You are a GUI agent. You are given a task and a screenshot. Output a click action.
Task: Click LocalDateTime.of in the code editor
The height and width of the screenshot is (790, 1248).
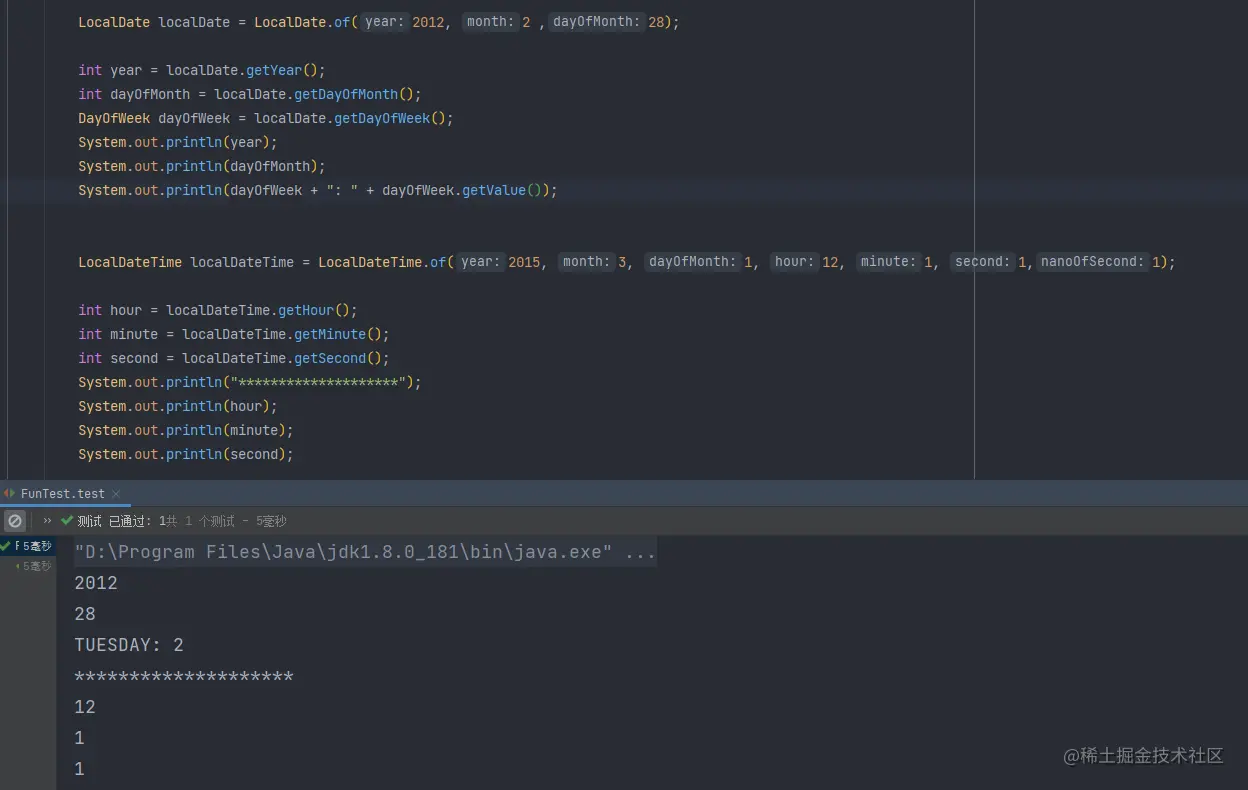tap(382, 262)
